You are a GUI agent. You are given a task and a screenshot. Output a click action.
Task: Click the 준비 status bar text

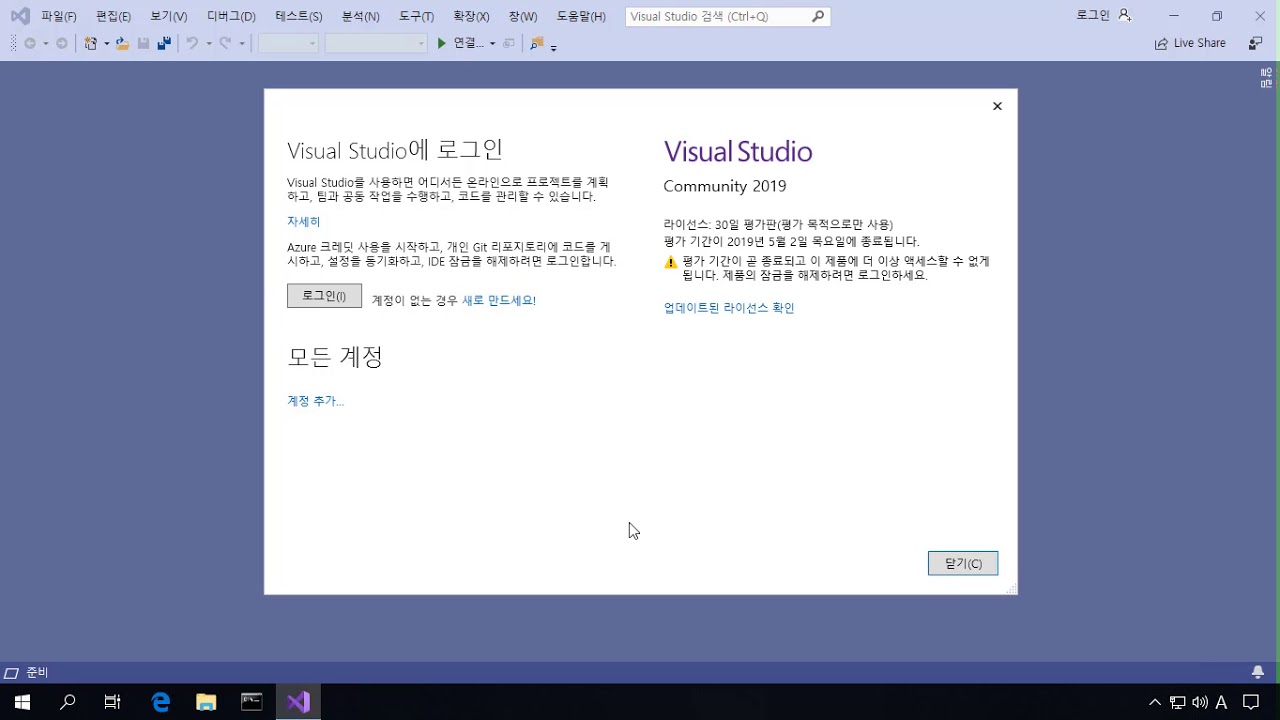click(37, 673)
